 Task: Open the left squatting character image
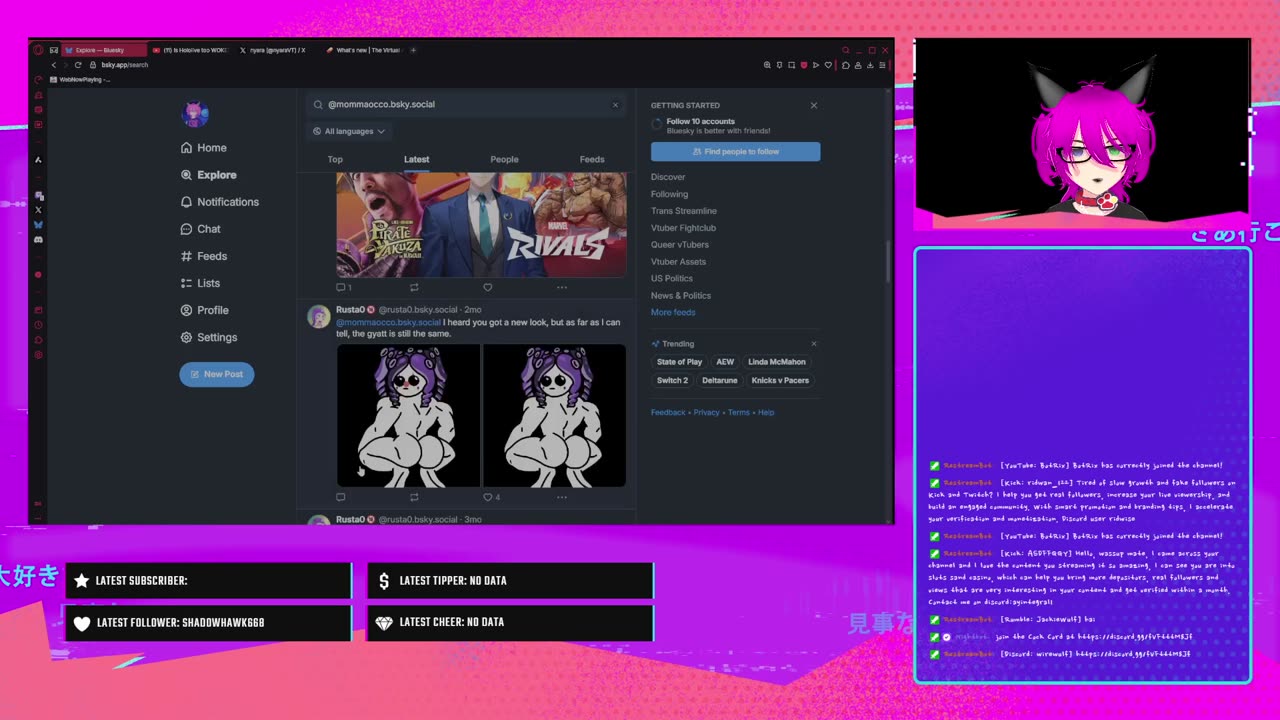pos(408,416)
